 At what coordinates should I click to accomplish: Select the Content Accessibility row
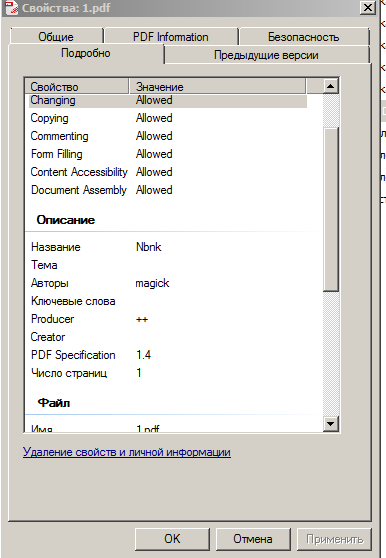[168, 172]
